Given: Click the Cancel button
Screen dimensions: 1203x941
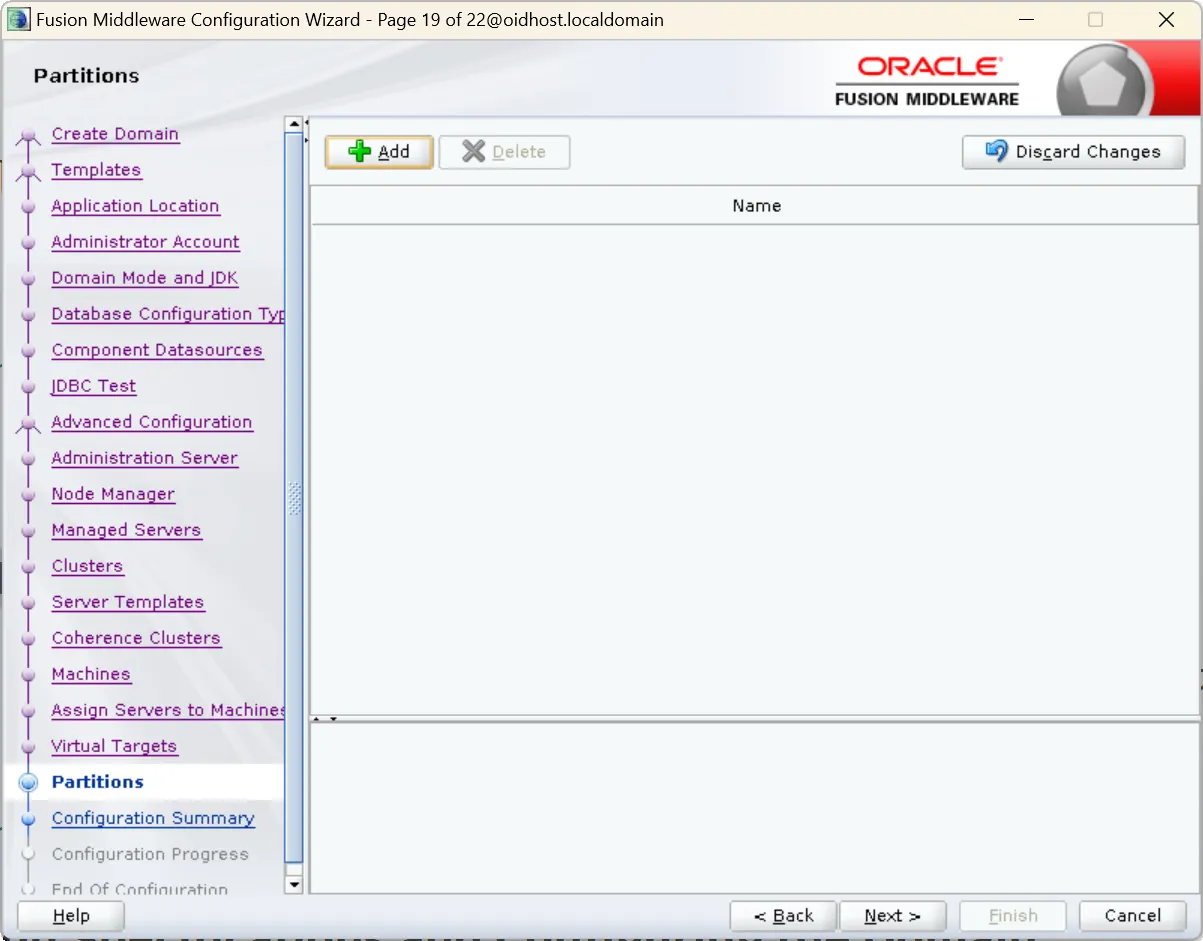Looking at the screenshot, I should click(1133, 916).
